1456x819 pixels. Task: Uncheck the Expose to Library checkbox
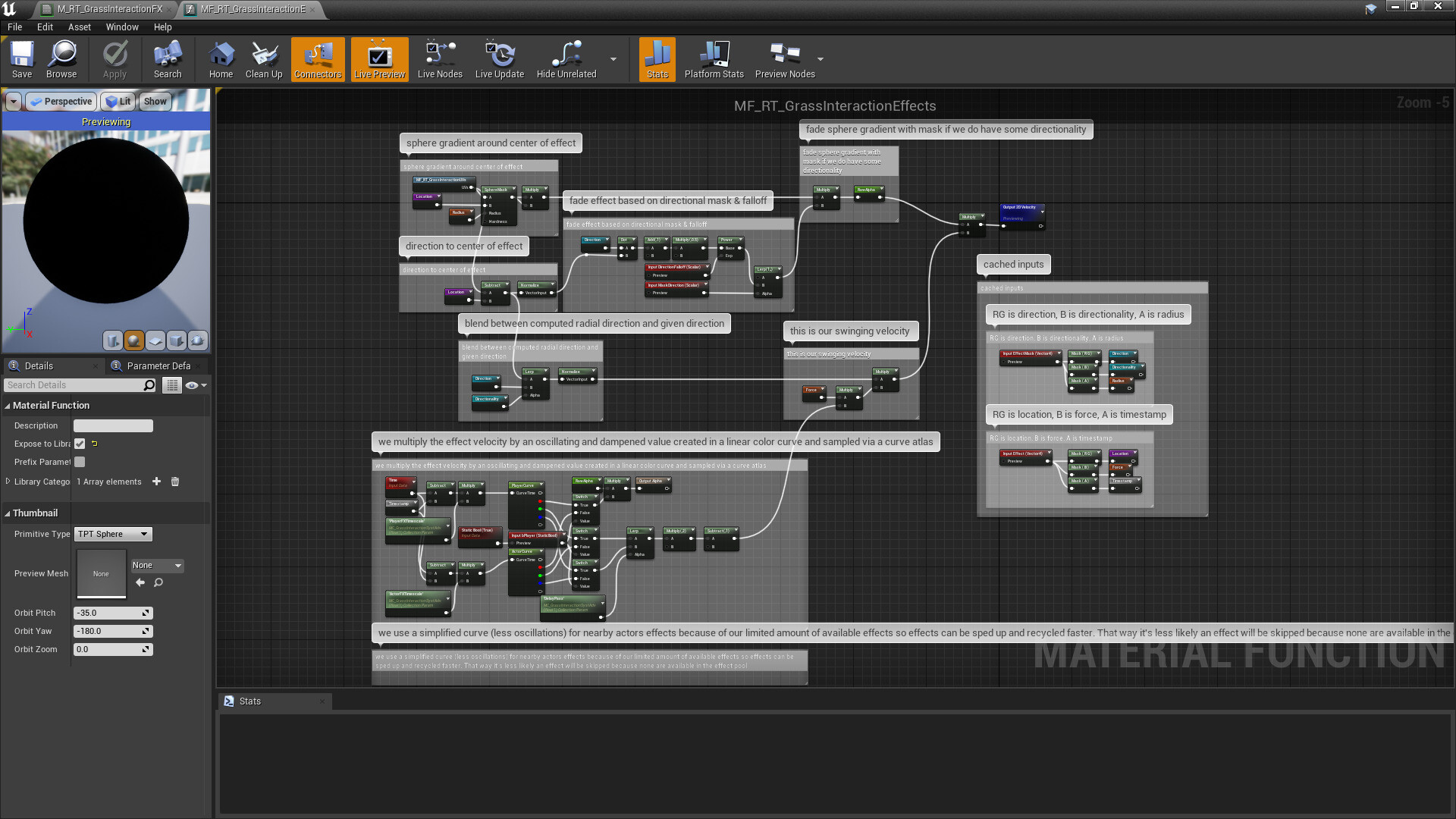click(x=80, y=444)
